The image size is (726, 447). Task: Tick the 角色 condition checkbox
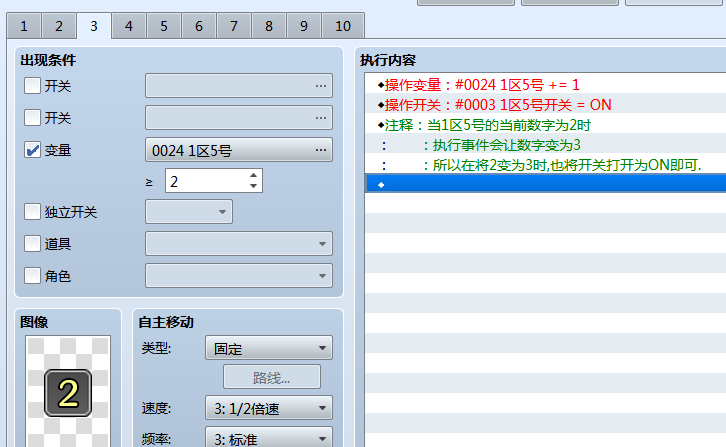pos(32,276)
